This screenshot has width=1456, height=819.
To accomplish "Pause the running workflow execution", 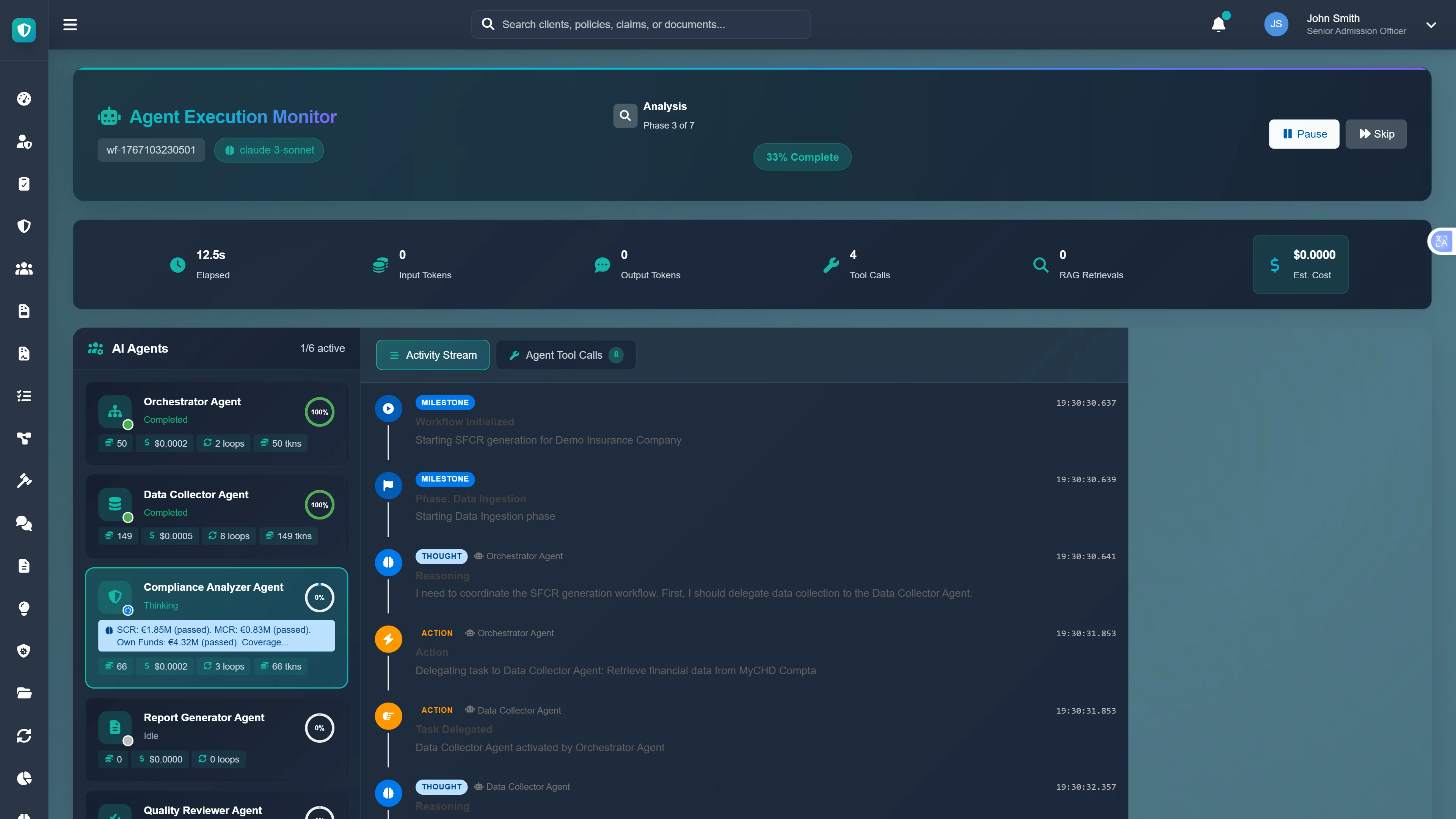I will coord(1304,134).
